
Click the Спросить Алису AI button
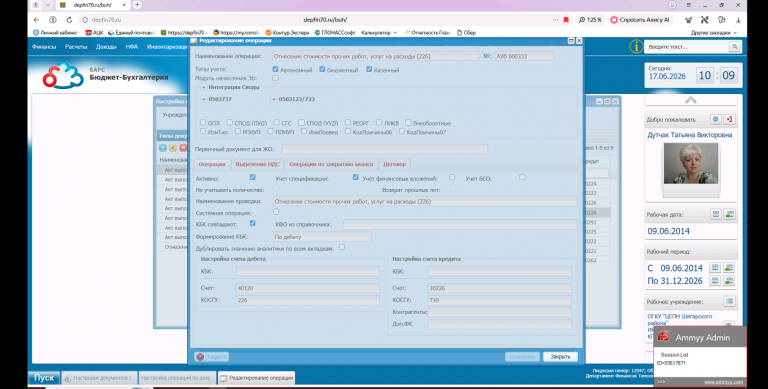click(x=640, y=20)
